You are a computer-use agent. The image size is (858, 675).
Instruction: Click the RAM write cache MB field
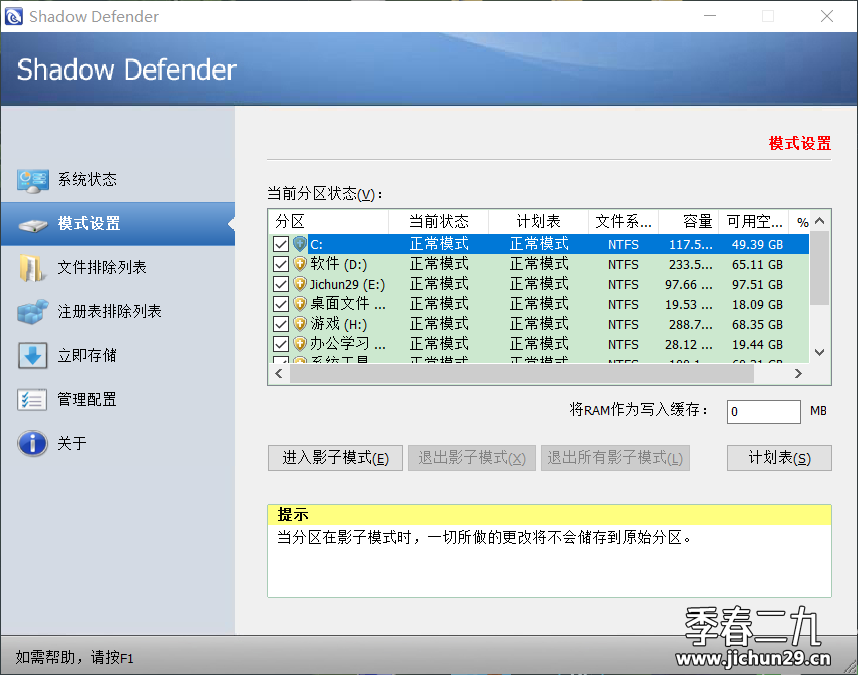(x=763, y=411)
